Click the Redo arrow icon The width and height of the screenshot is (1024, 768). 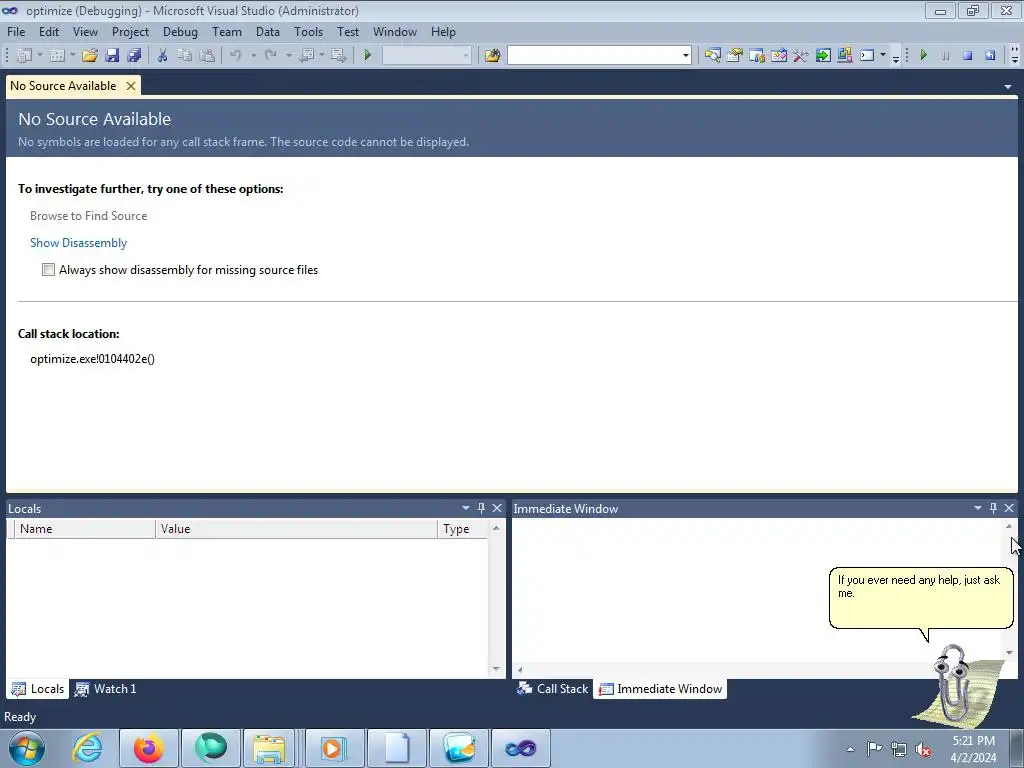pyautogui.click(x=270, y=56)
